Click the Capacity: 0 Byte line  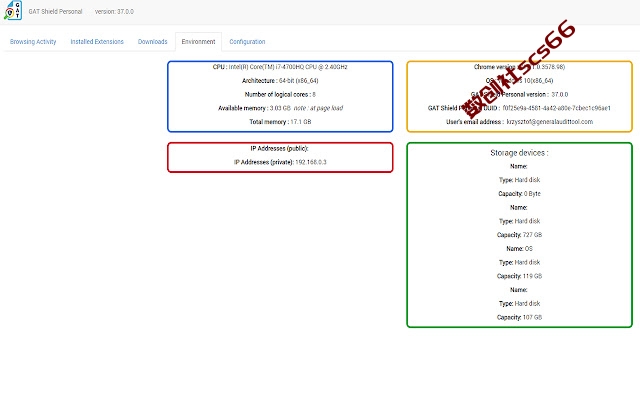519,193
